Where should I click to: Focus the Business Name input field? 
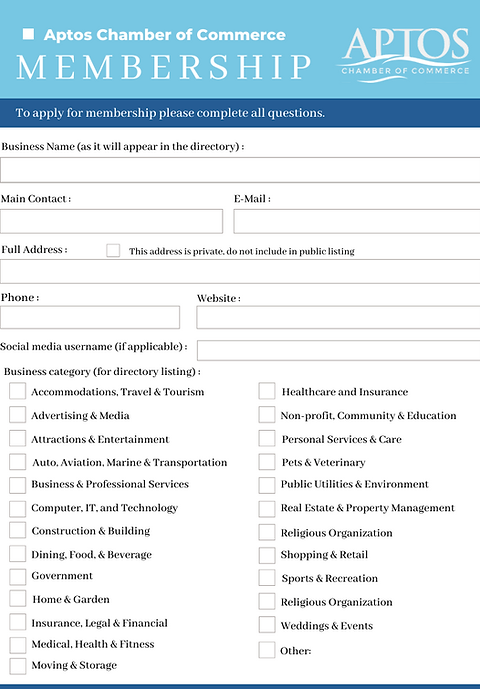(240, 170)
